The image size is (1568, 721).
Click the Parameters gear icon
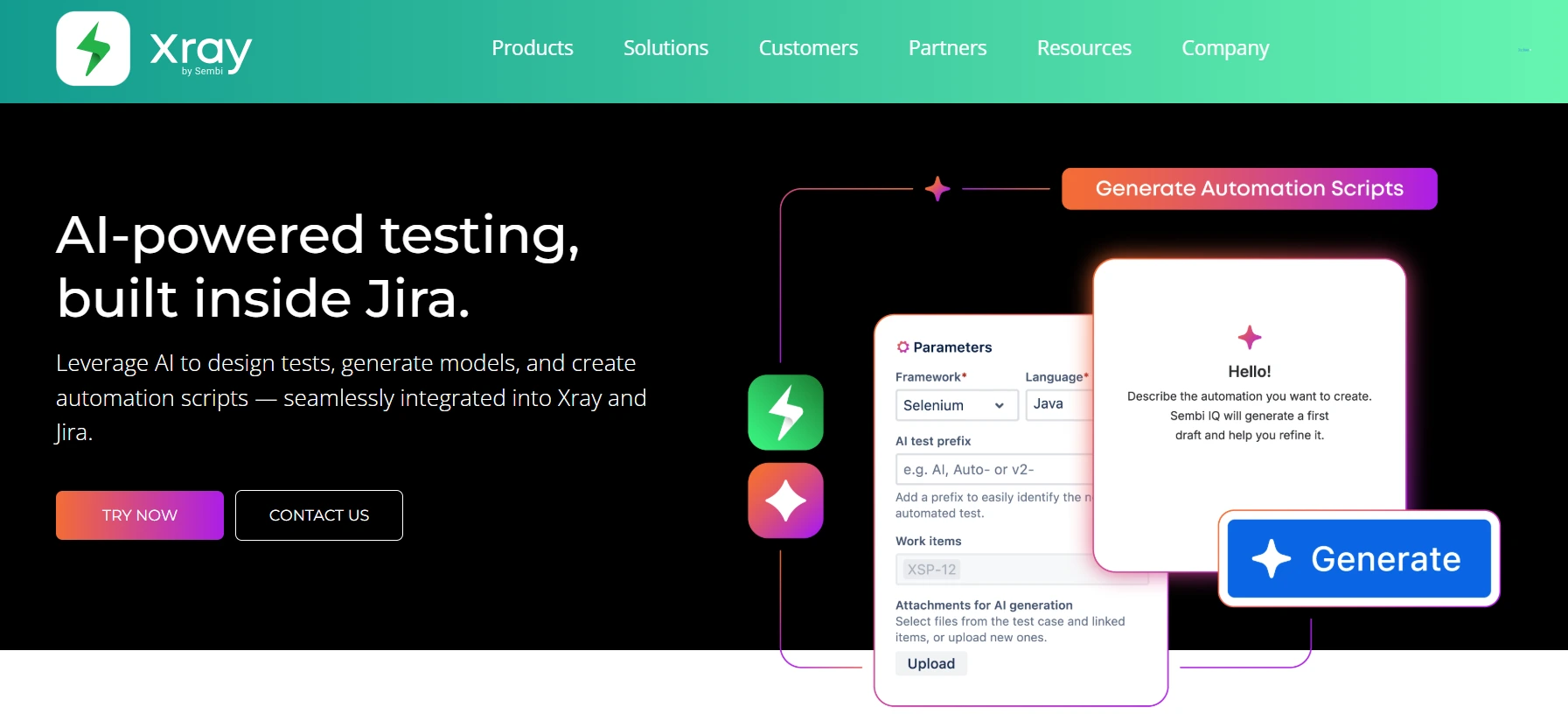[902, 347]
